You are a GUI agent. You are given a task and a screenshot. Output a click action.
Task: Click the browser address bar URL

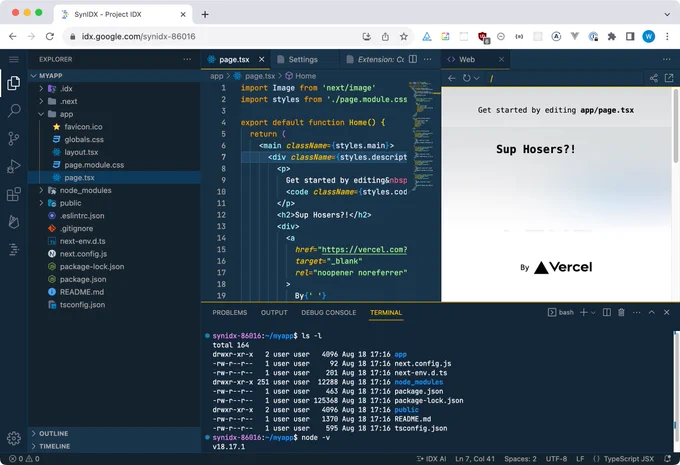[138, 36]
